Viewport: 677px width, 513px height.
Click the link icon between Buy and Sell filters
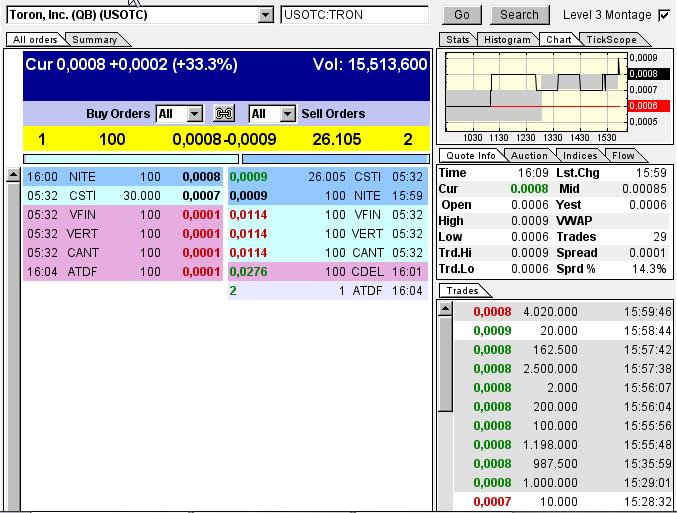pos(224,114)
